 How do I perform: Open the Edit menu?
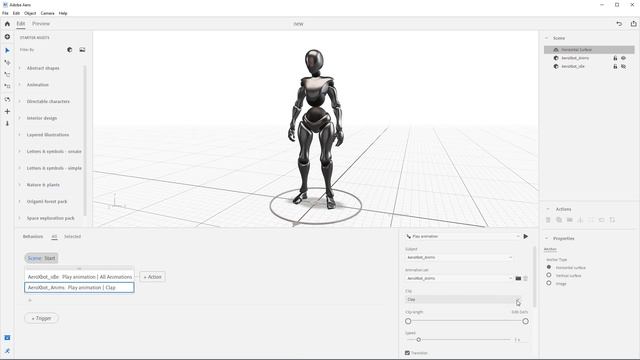[x=16, y=13]
